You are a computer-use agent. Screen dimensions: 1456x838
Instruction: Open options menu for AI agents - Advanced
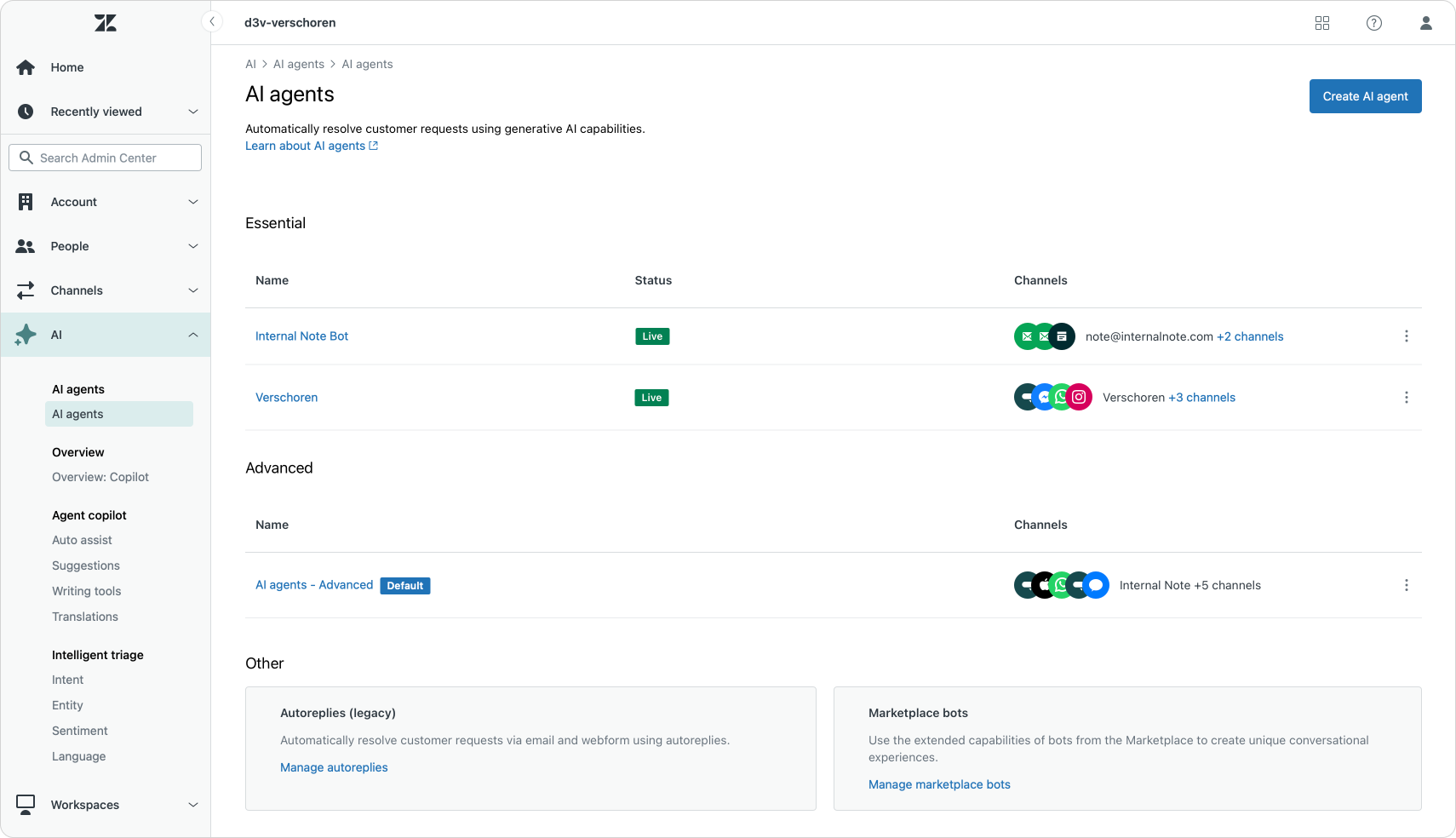pos(1407,585)
